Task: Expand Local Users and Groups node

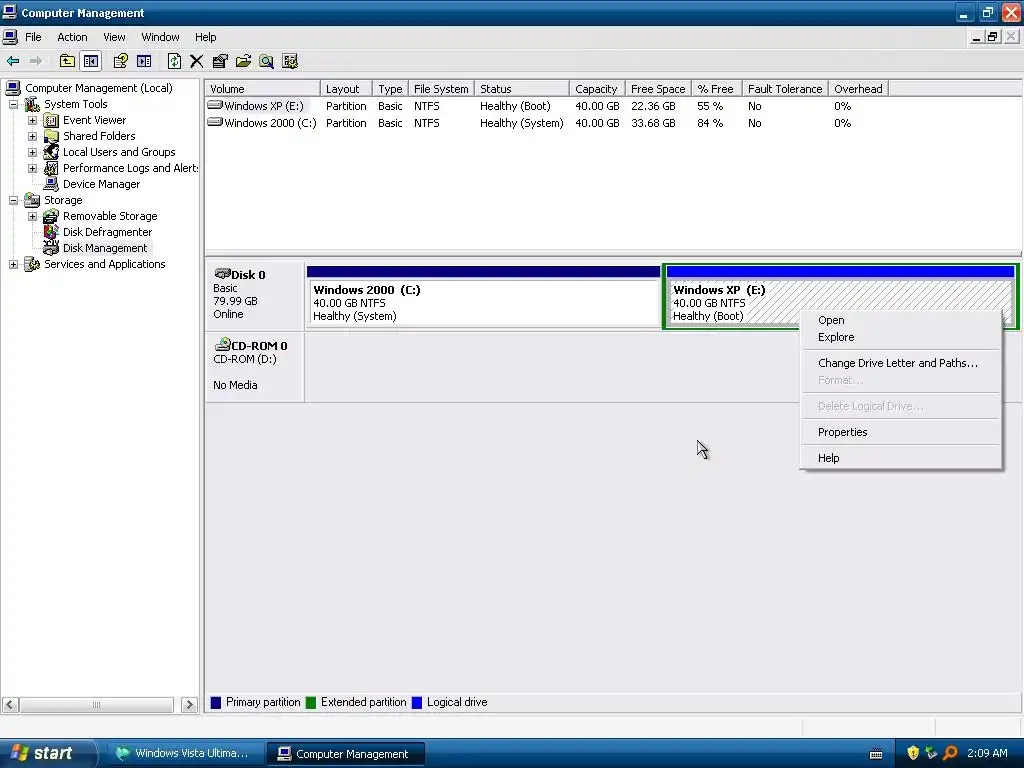Action: (x=32, y=152)
